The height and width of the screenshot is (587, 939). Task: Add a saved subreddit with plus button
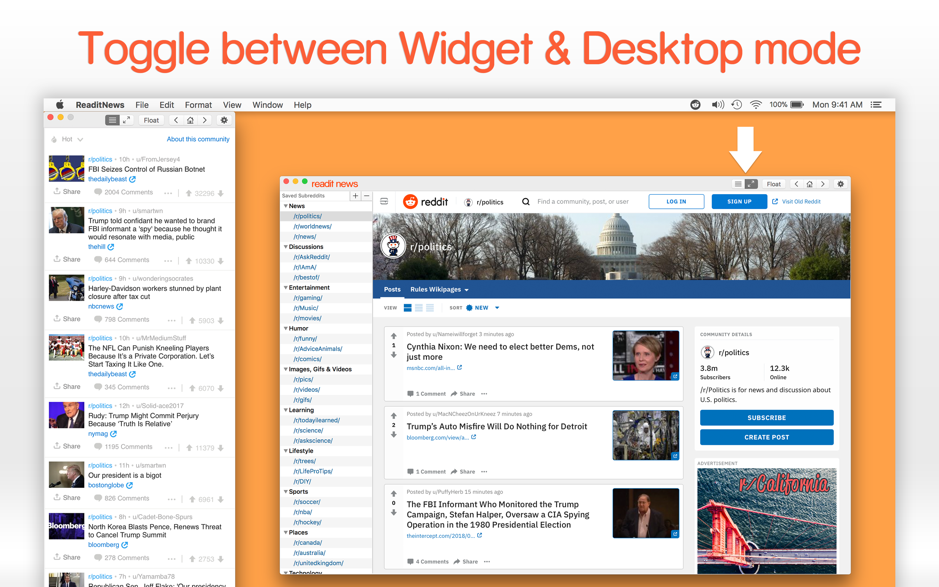click(x=355, y=196)
